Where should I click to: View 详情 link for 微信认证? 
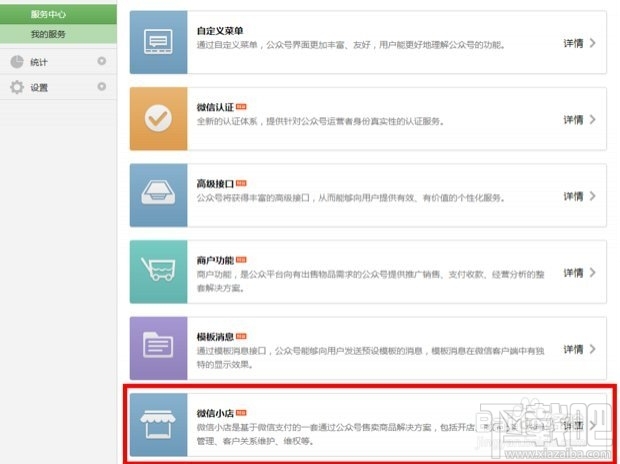[573, 119]
